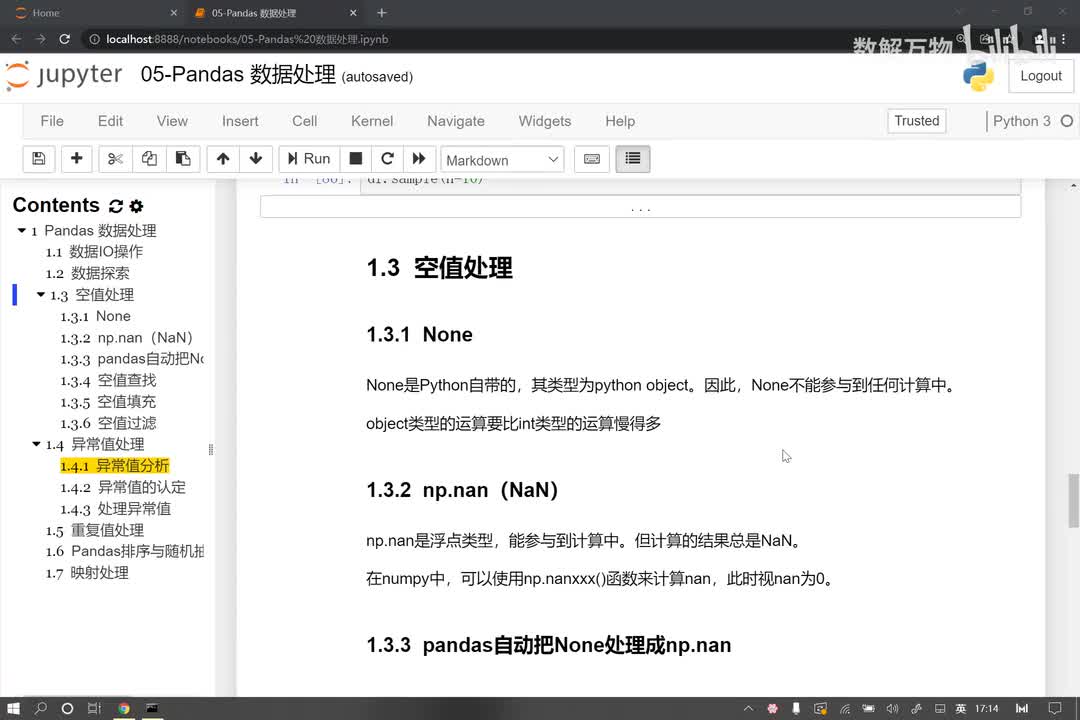Open the cell type Markdown dropdown
The height and width of the screenshot is (720, 1080).
[502, 160]
